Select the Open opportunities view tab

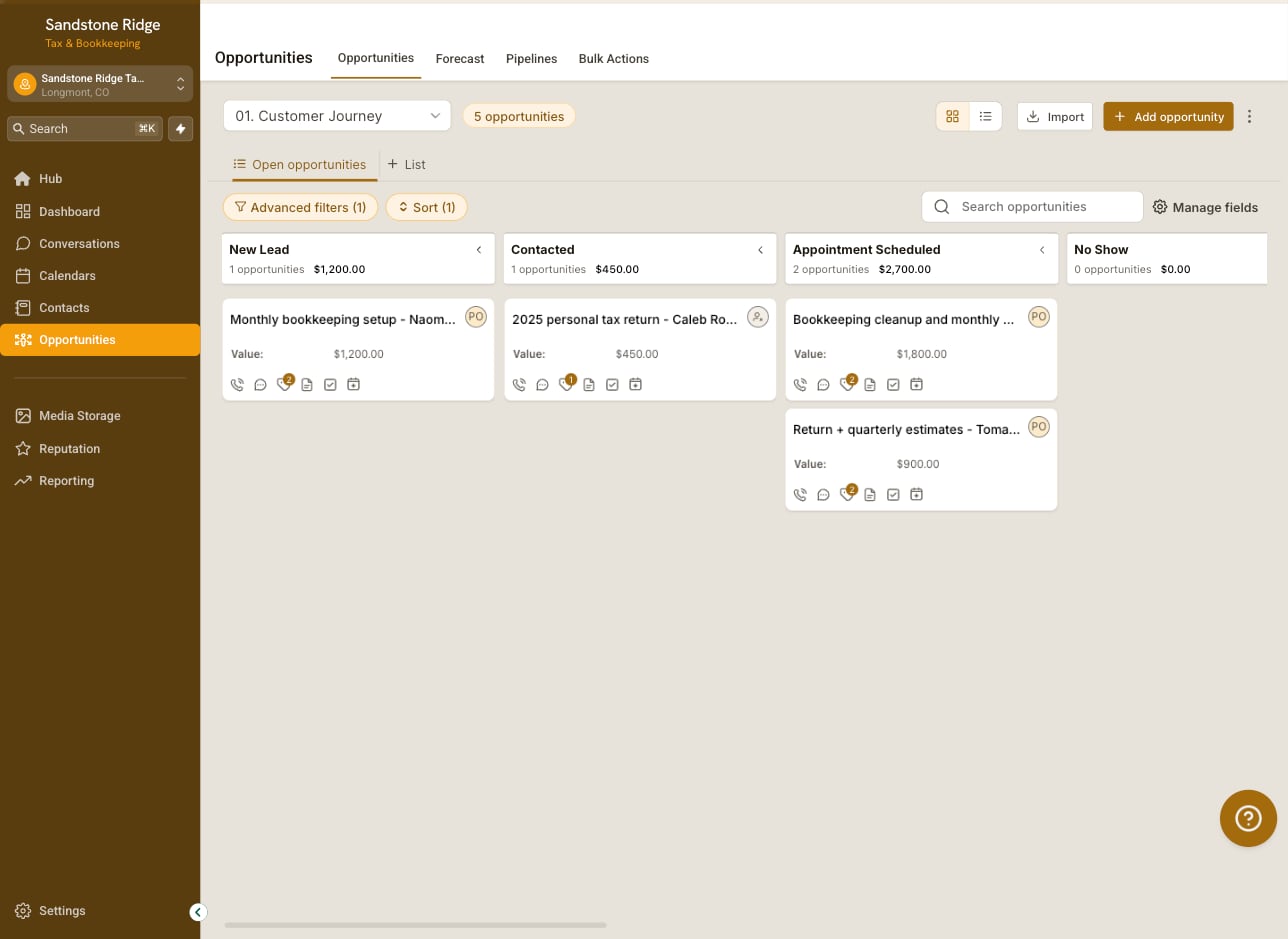point(300,164)
